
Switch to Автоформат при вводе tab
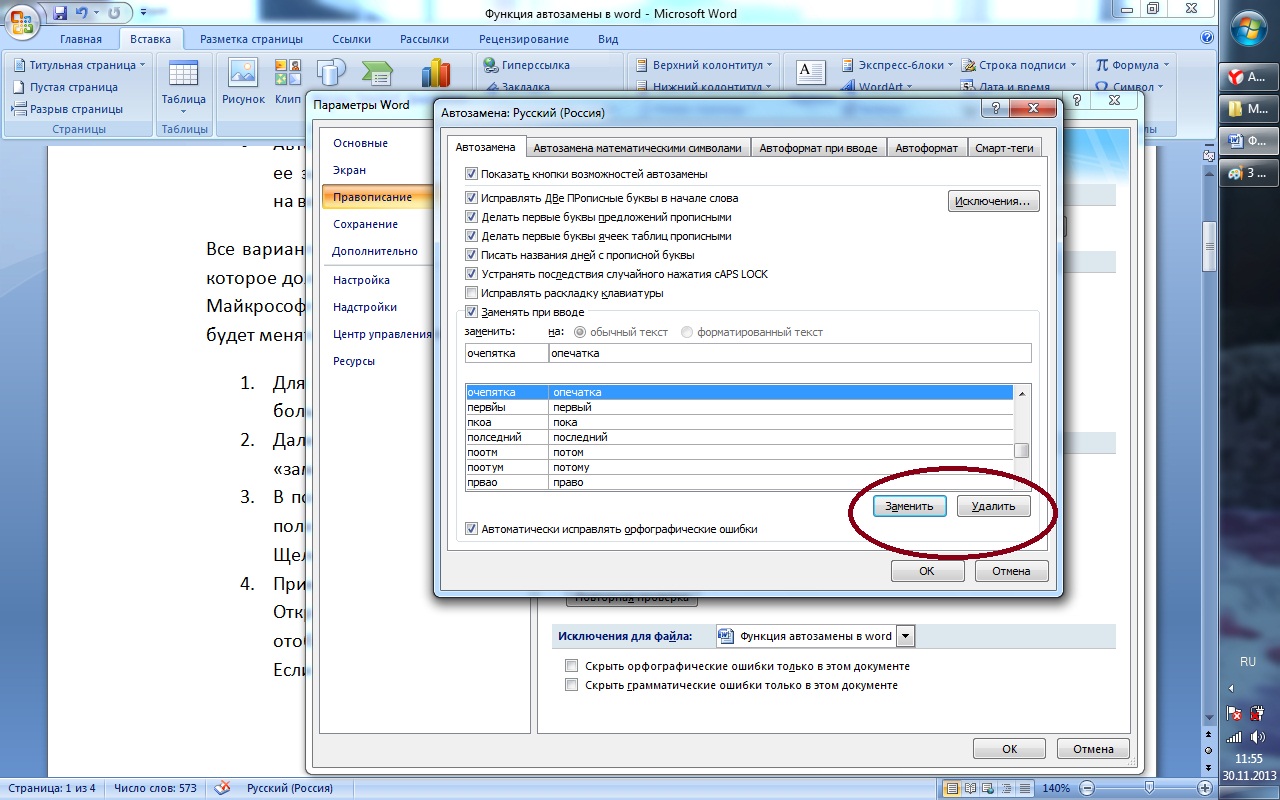[817, 148]
